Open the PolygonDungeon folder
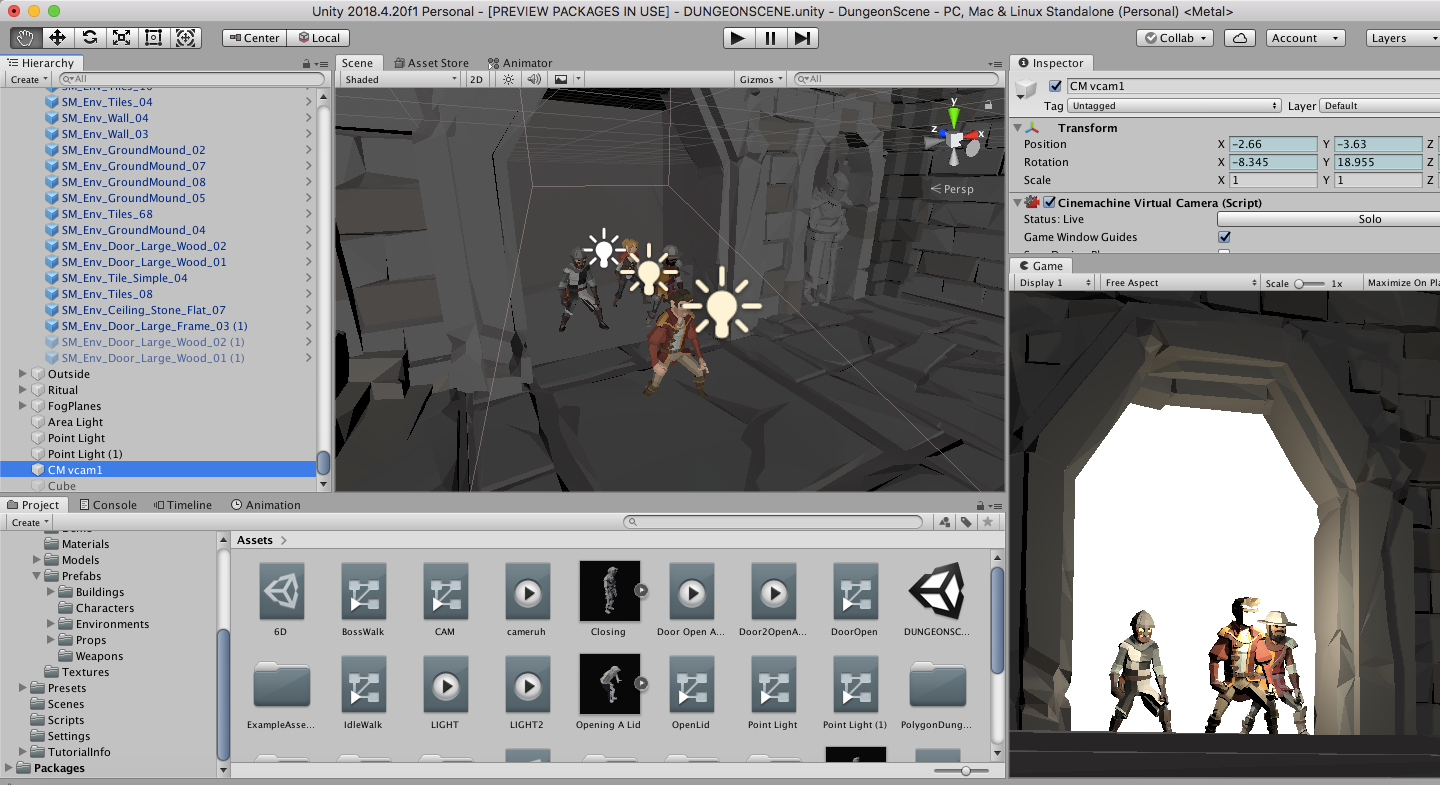This screenshot has width=1440, height=785. pyautogui.click(x=937, y=692)
